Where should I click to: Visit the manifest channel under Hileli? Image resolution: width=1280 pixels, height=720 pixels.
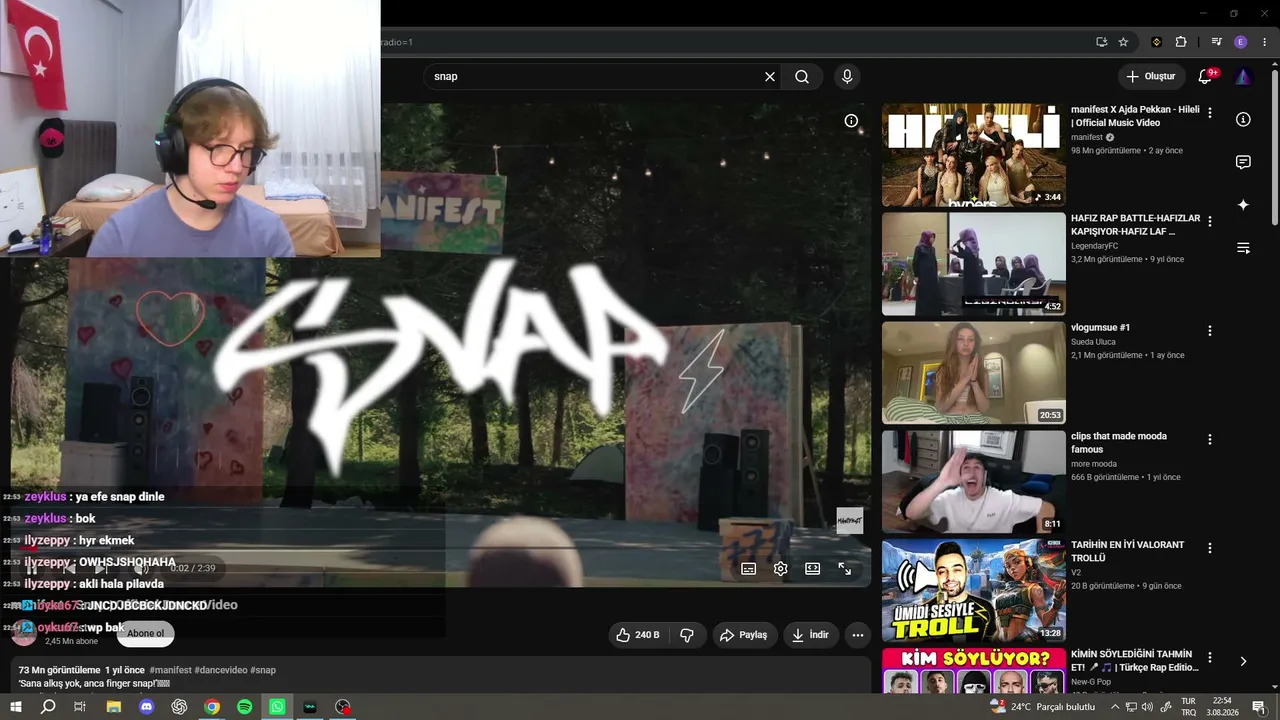pos(1087,137)
